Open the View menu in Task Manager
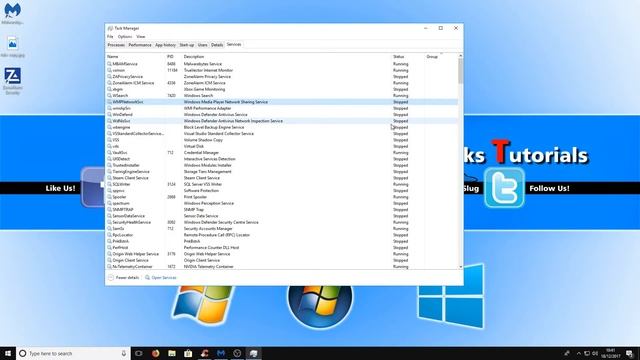 point(141,37)
